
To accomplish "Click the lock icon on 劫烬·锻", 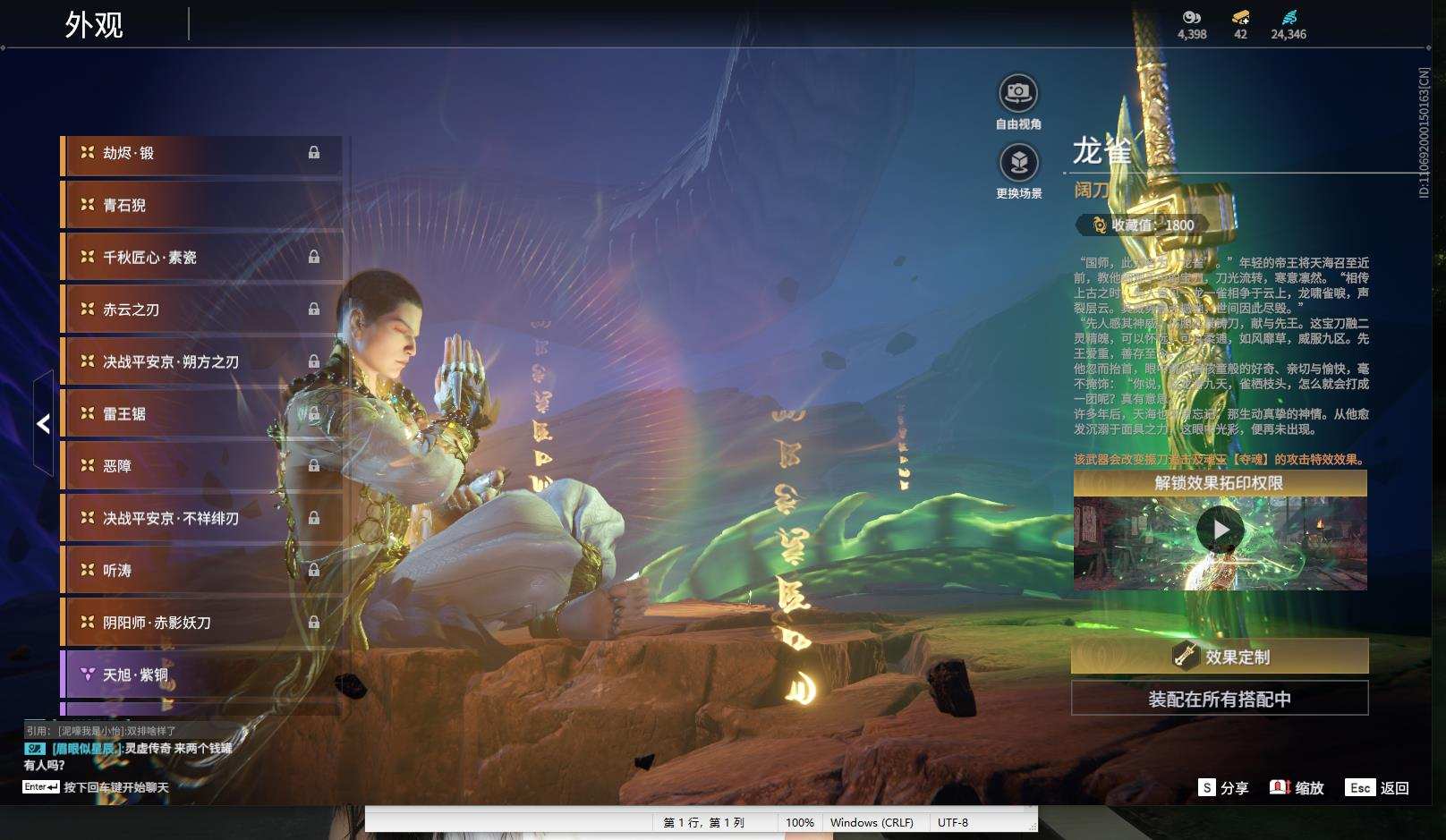I will coord(314,152).
